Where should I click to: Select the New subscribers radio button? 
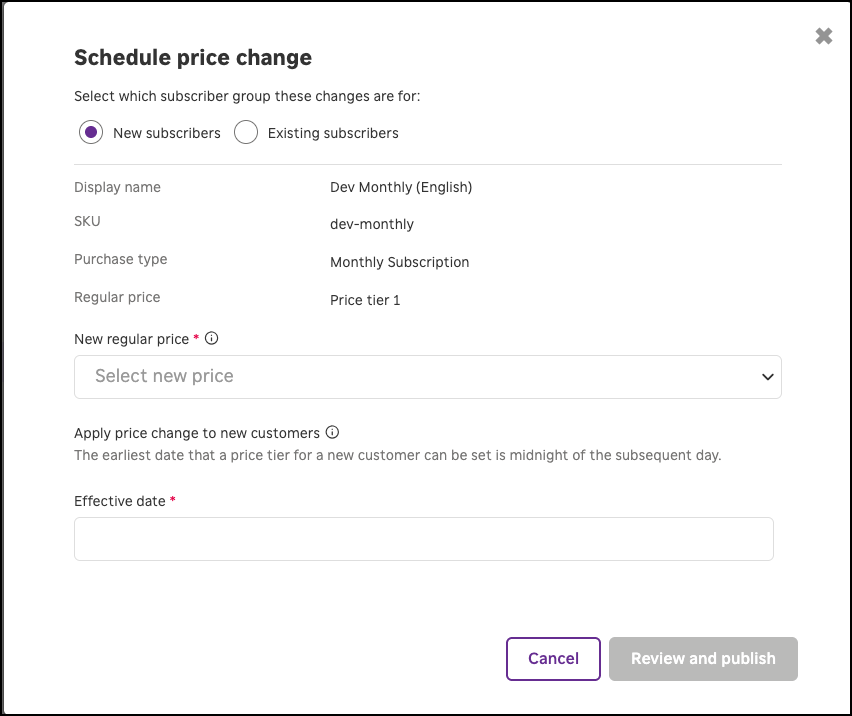pyautogui.click(x=91, y=133)
